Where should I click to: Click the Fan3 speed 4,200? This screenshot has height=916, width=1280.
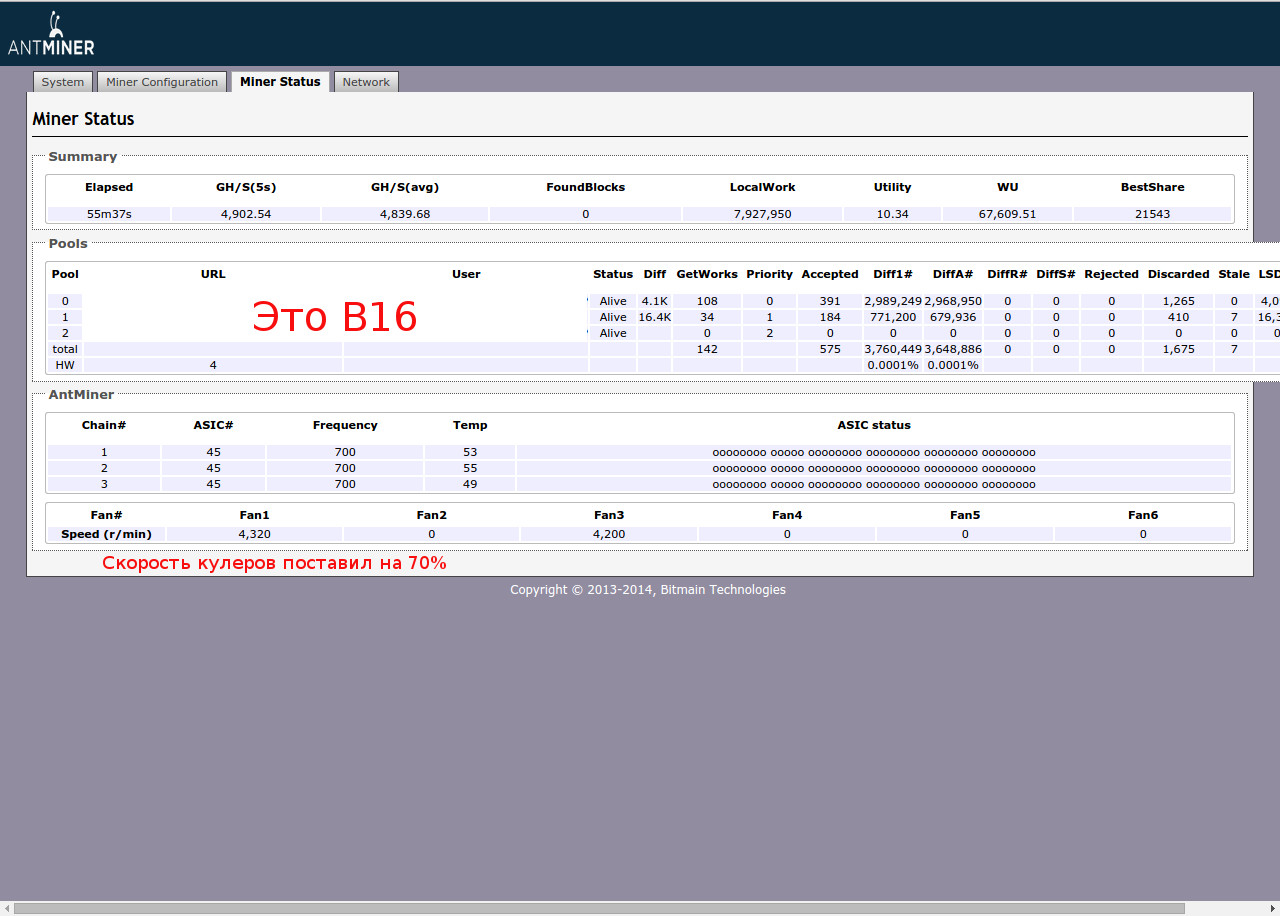[609, 534]
